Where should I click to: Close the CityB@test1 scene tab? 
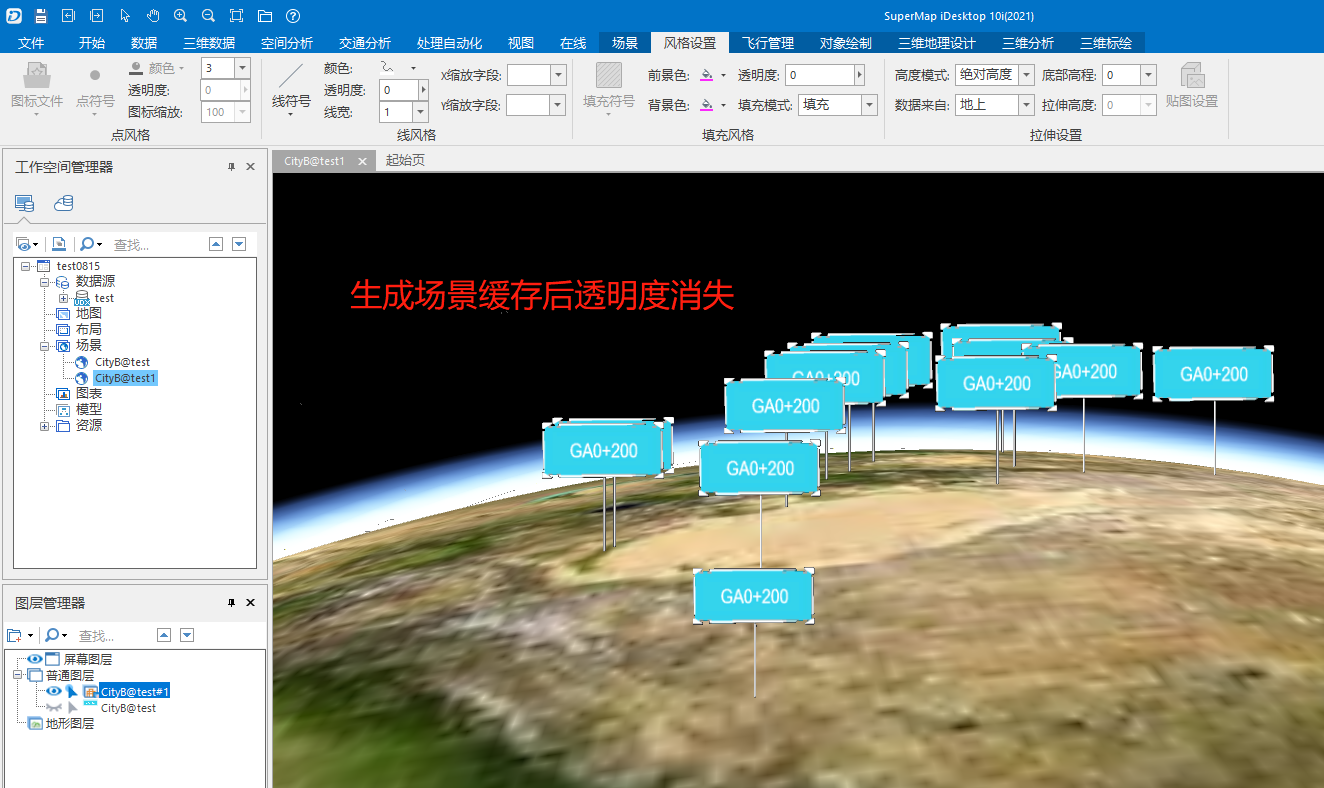pos(363,161)
